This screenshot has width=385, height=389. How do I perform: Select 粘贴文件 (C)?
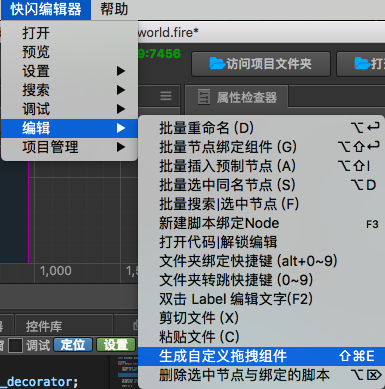tap(262, 337)
